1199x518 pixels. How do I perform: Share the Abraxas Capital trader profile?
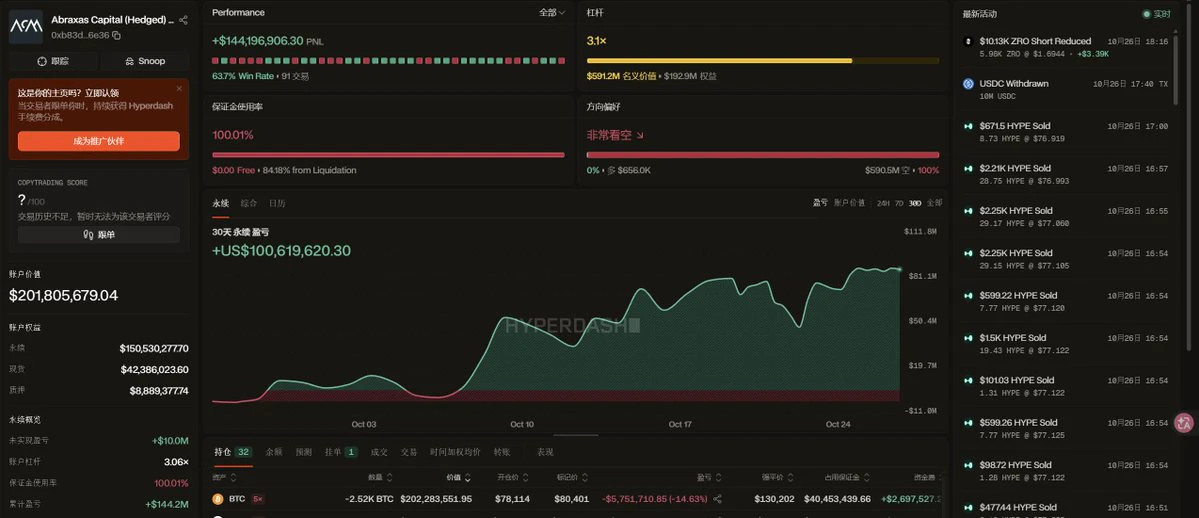click(x=183, y=21)
